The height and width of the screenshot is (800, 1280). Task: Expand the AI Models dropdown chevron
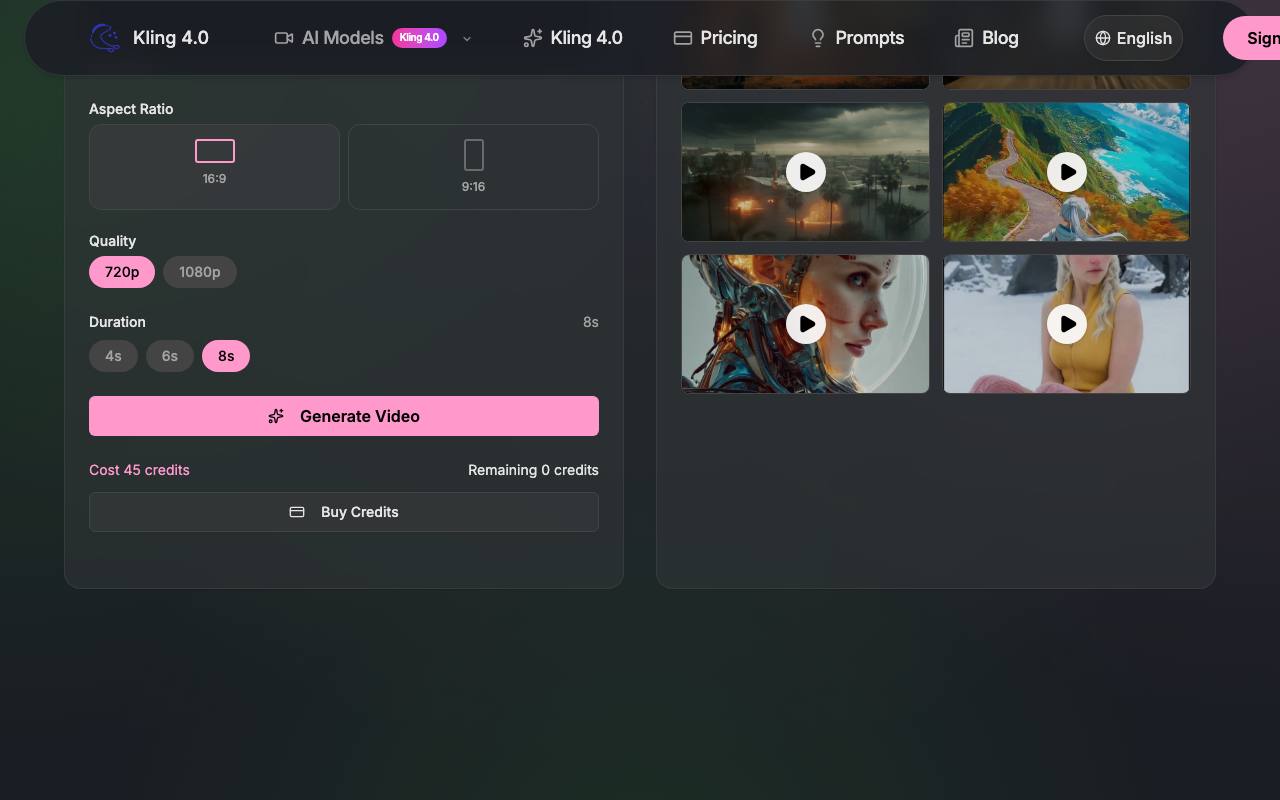[x=466, y=39]
